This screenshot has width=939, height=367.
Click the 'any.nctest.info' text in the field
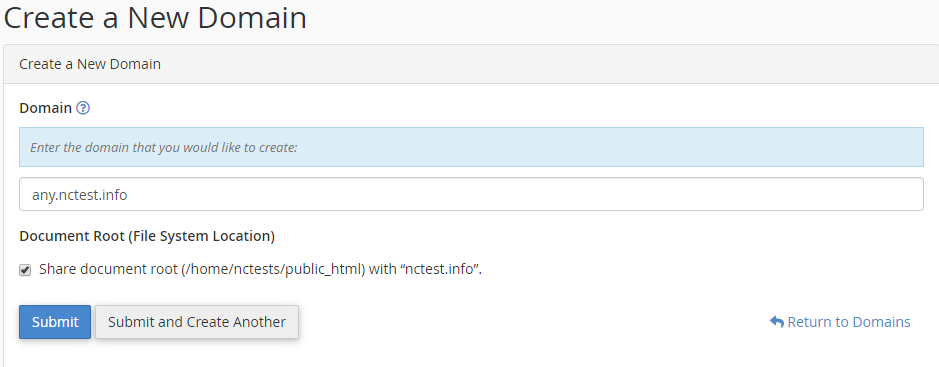pos(80,195)
